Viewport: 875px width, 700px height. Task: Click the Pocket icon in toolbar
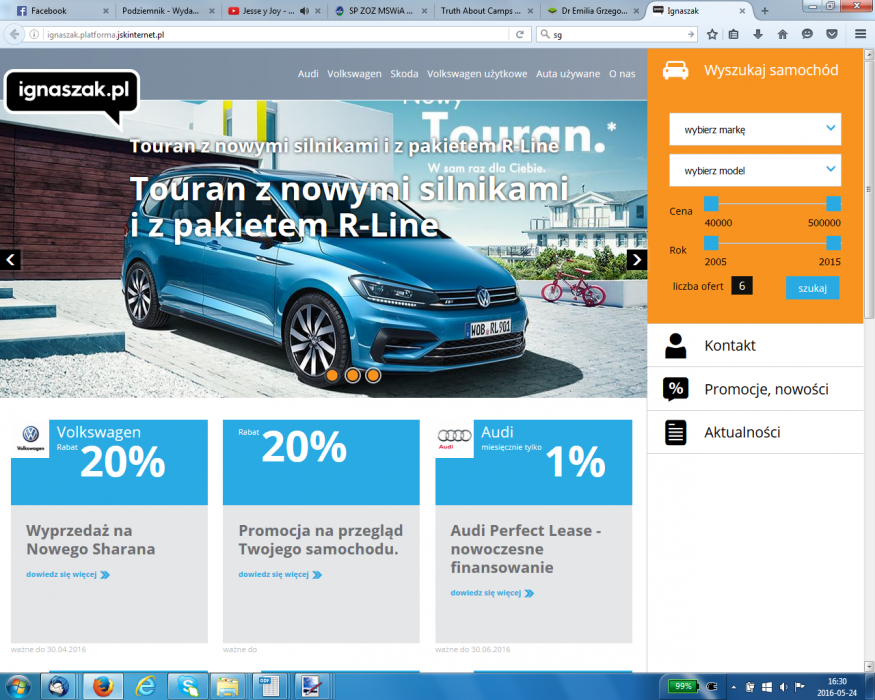point(831,35)
